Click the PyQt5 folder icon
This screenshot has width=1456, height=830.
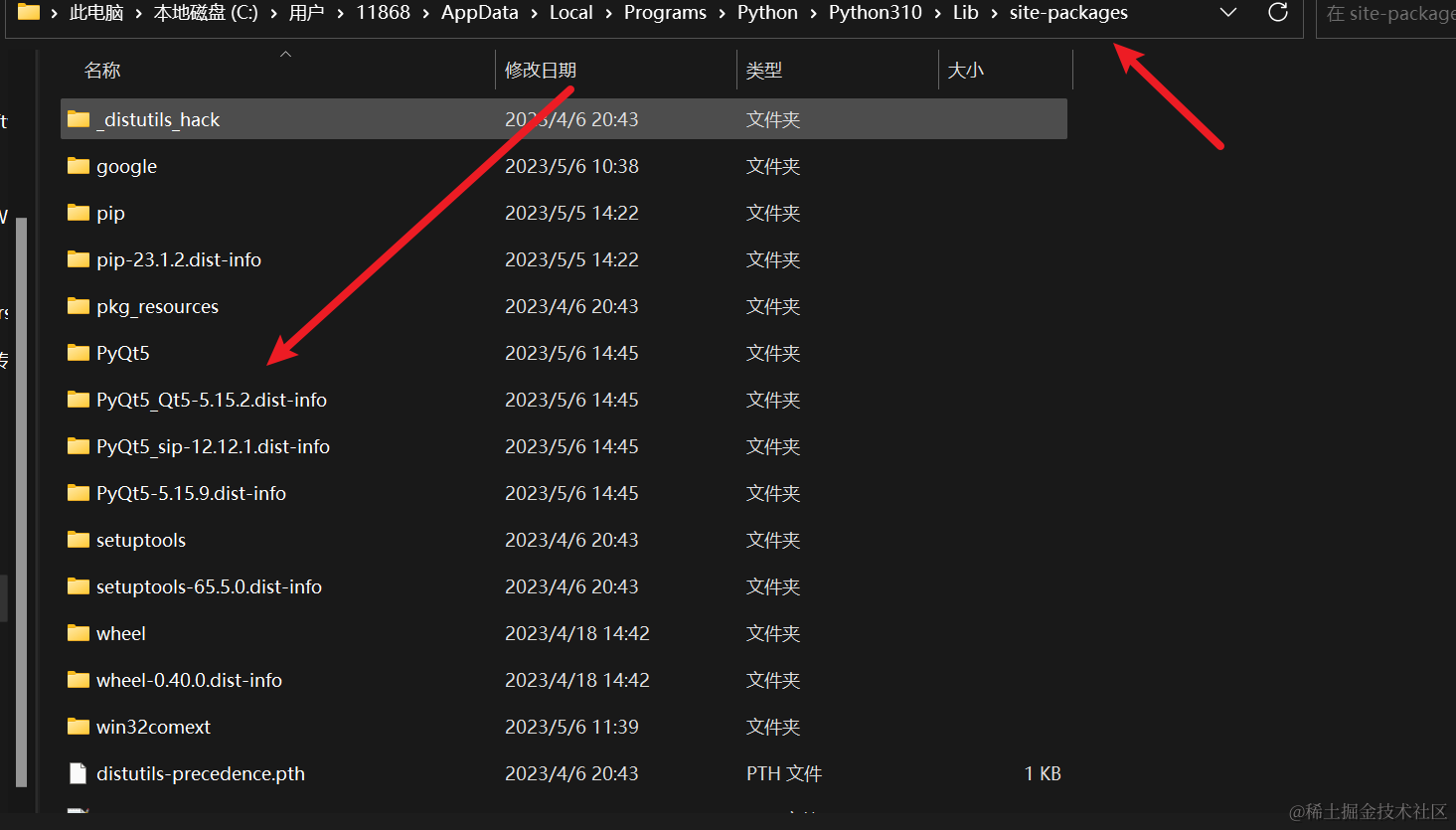(79, 353)
